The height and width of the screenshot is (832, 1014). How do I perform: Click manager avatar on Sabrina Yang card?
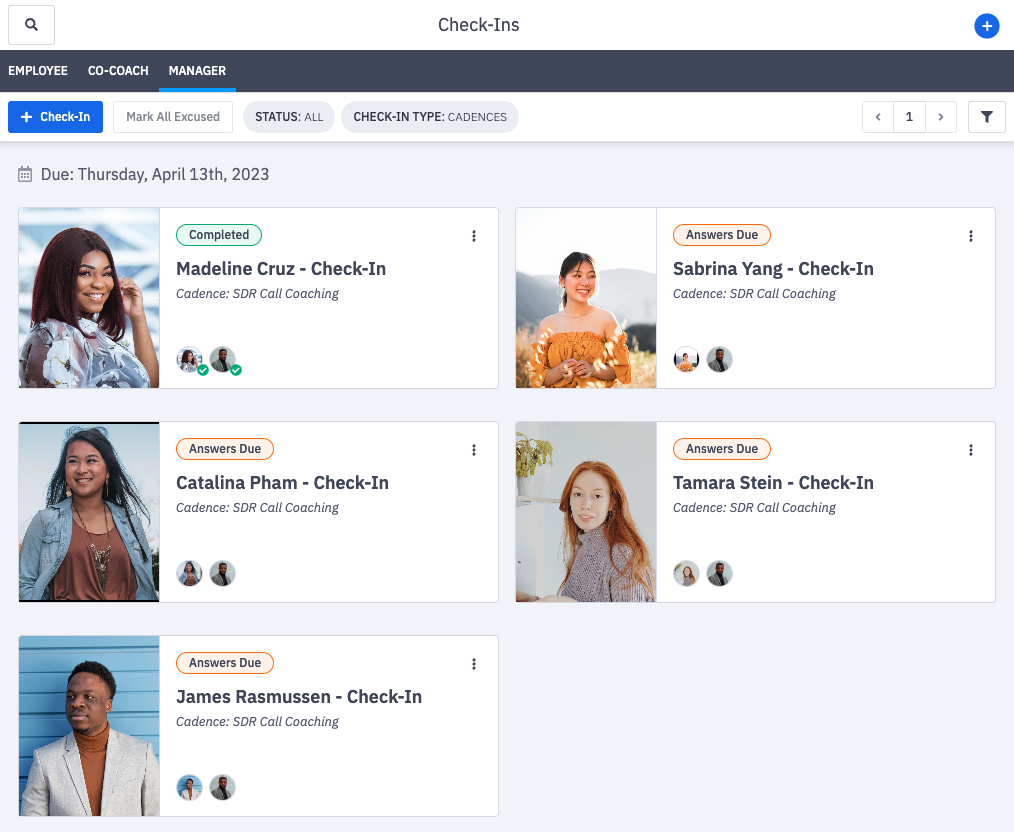tap(719, 359)
